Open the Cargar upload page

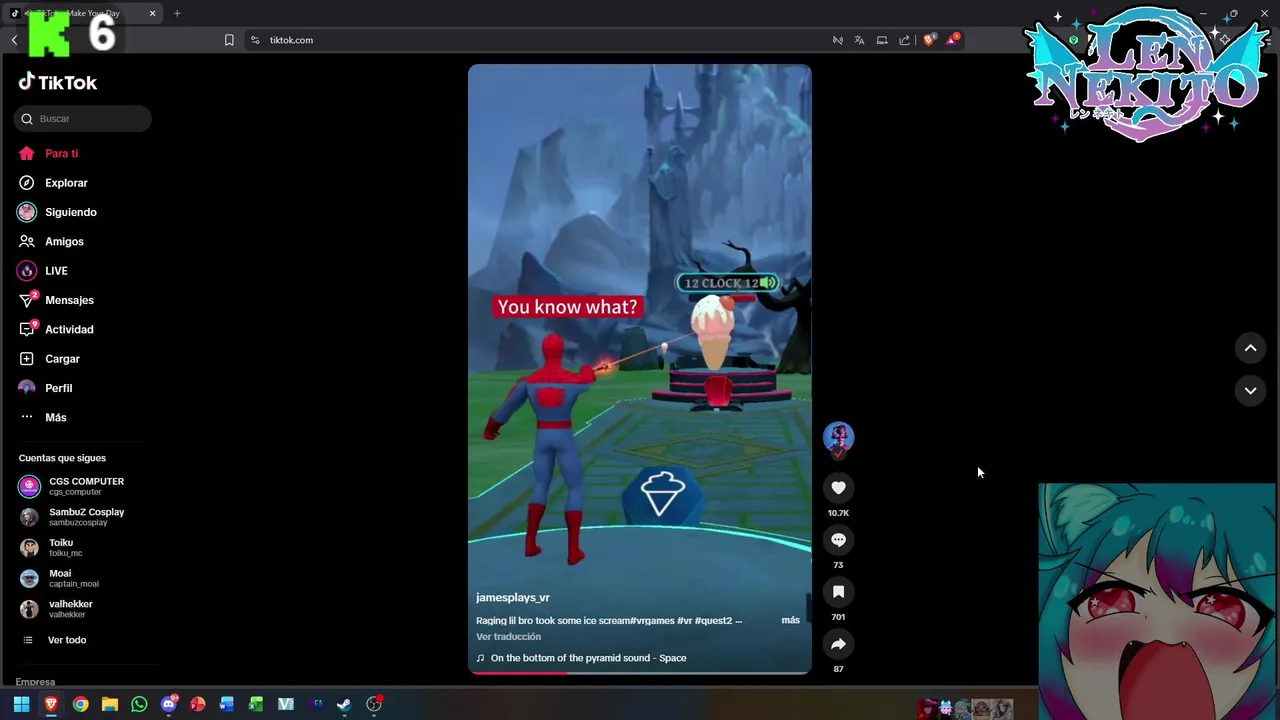(x=49, y=359)
